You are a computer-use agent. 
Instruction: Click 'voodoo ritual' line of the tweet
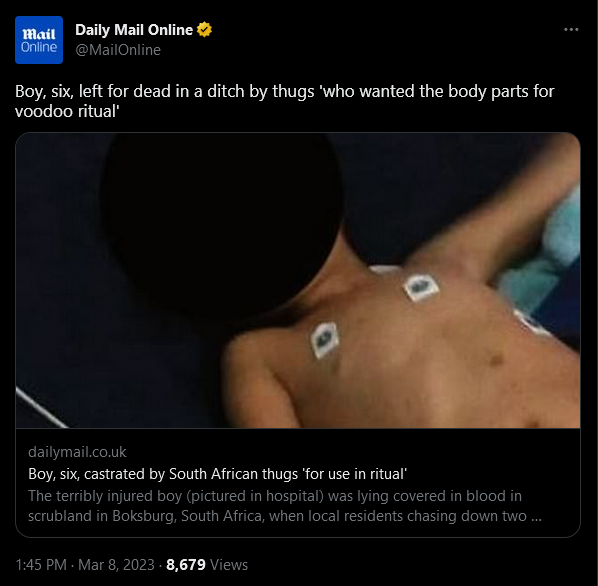[x=67, y=111]
